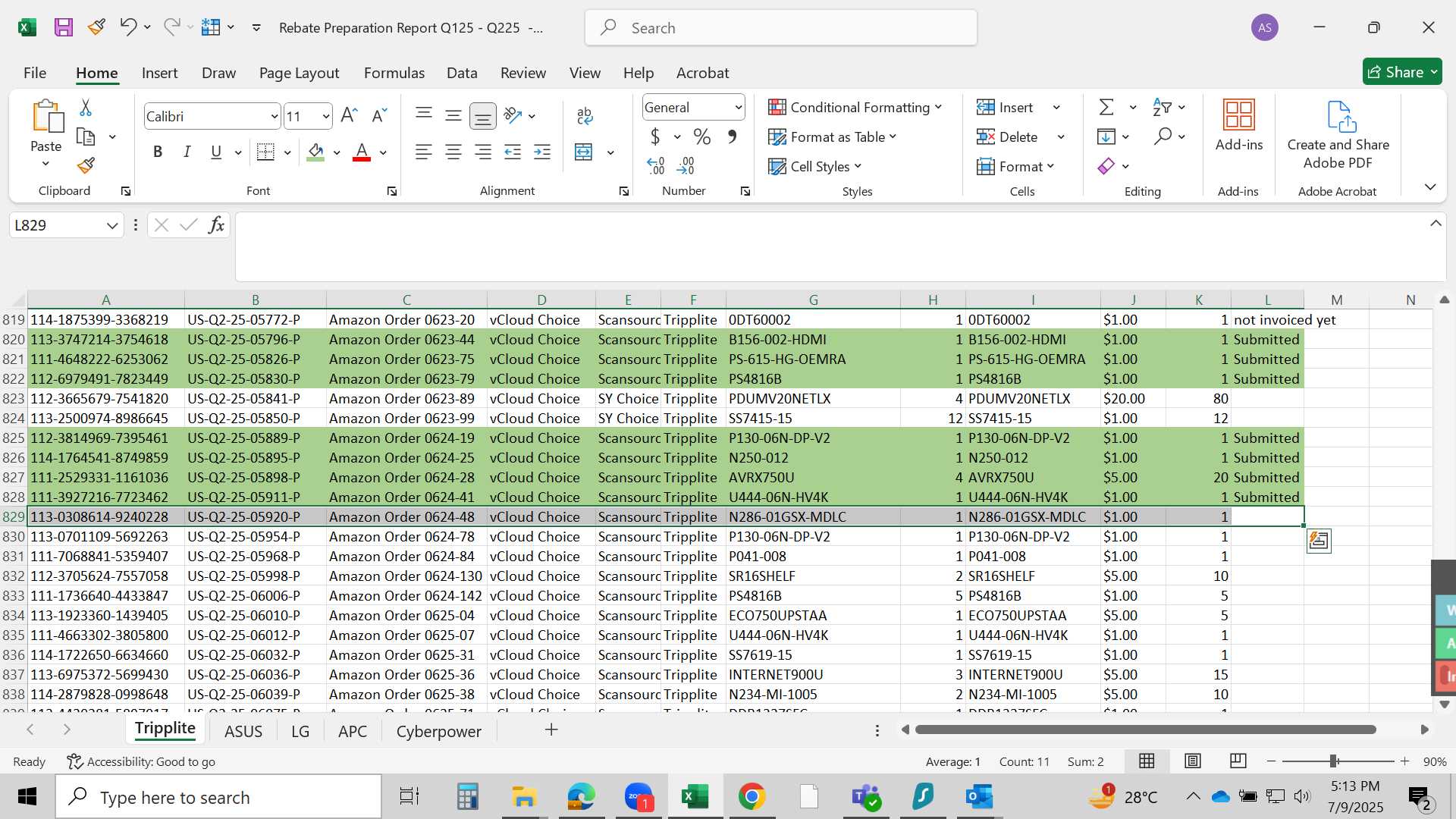Toggle Bold formatting

[x=158, y=152]
